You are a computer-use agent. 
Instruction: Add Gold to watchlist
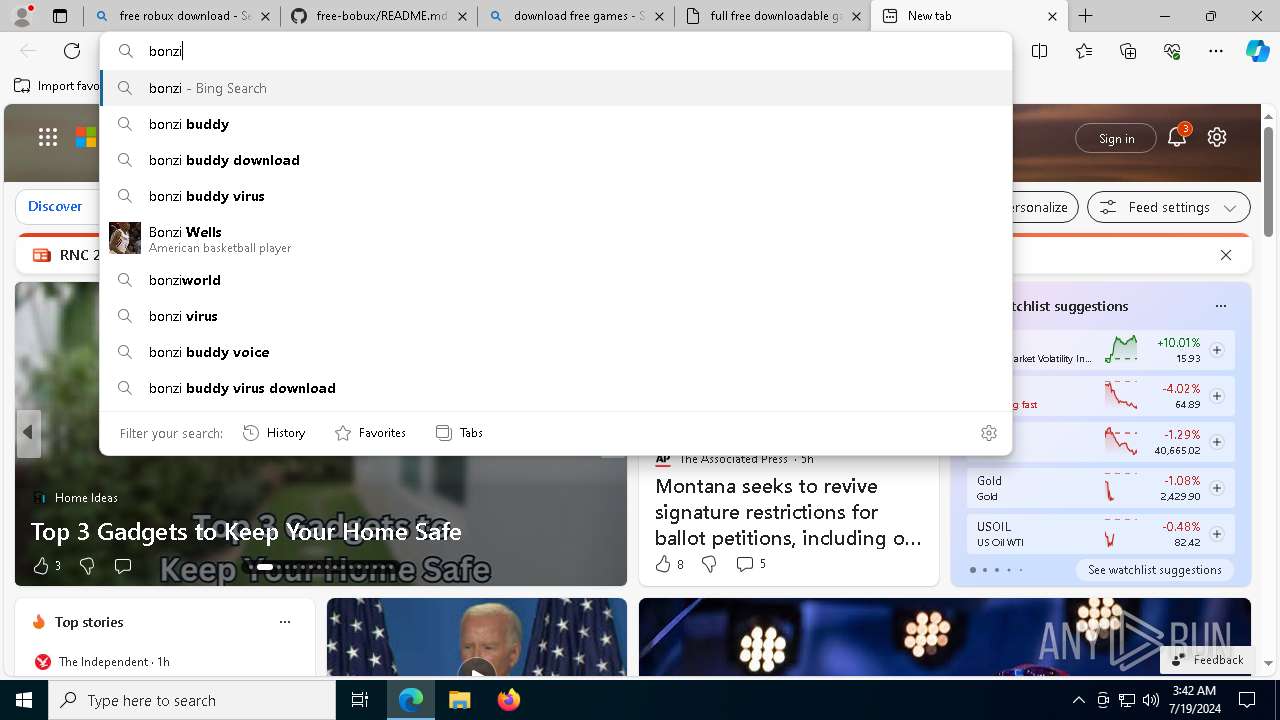click(x=1217, y=488)
